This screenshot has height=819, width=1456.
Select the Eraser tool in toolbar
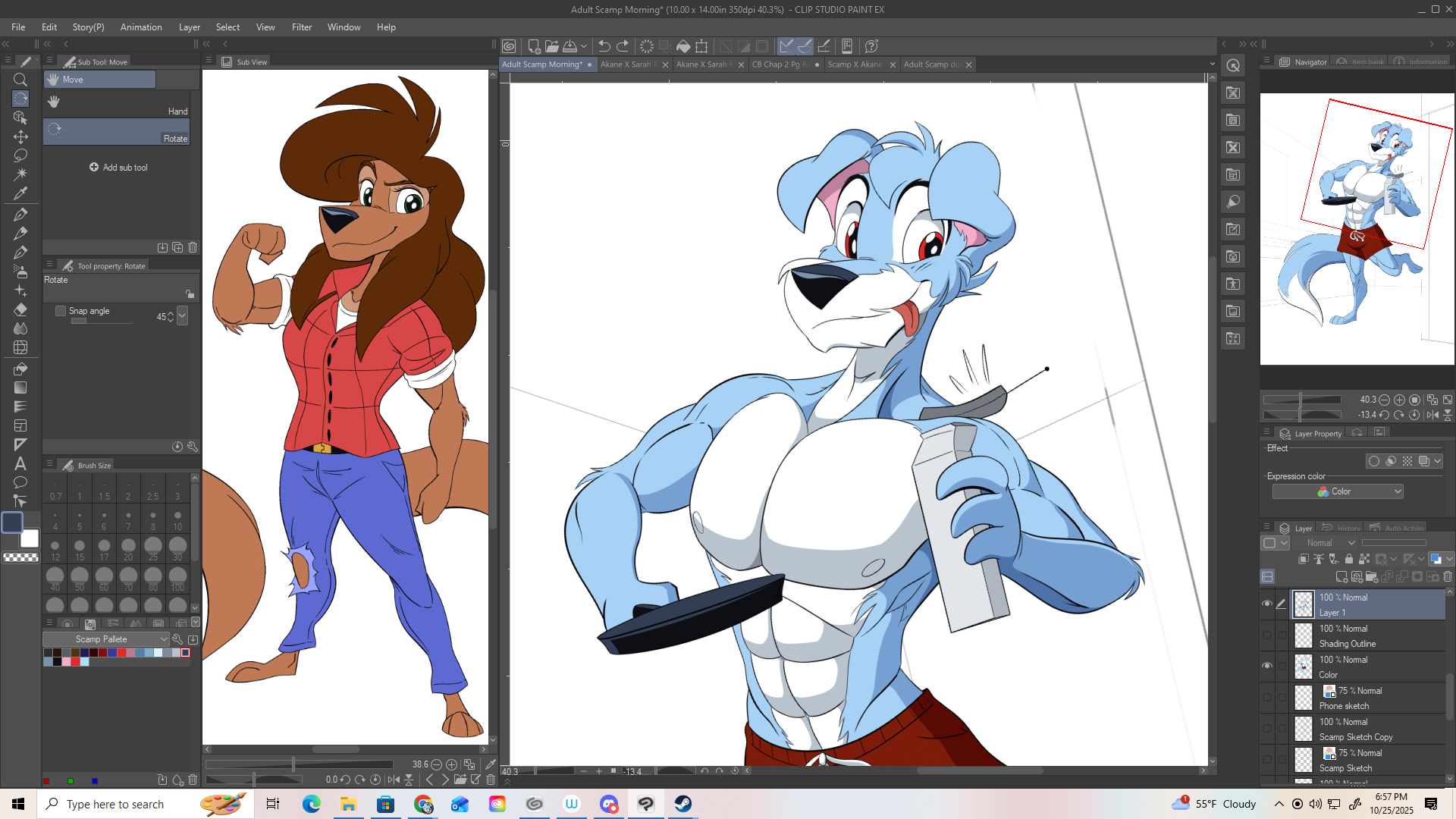coord(20,309)
